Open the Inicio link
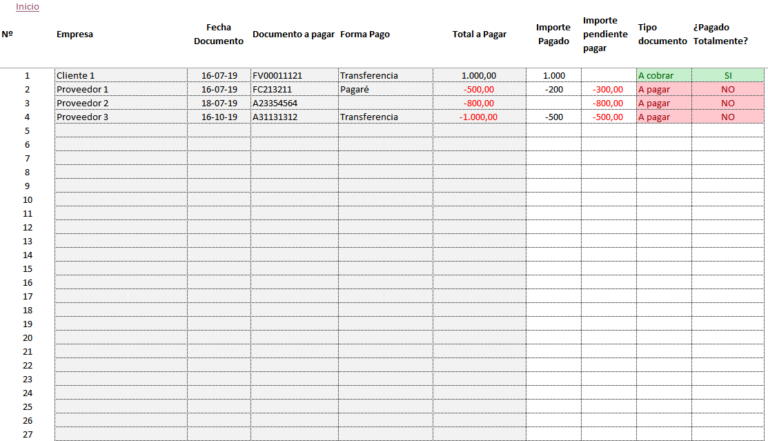The height and width of the screenshot is (441, 768). pos(28,7)
